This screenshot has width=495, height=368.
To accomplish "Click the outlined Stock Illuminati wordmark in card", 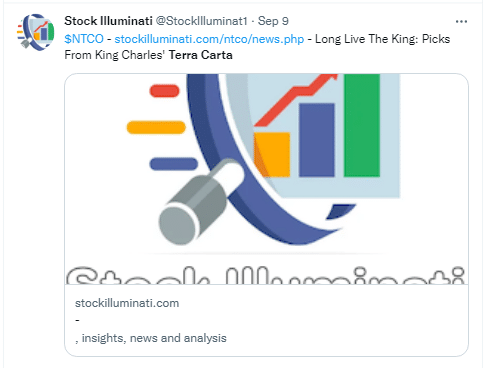I will 266,275.
